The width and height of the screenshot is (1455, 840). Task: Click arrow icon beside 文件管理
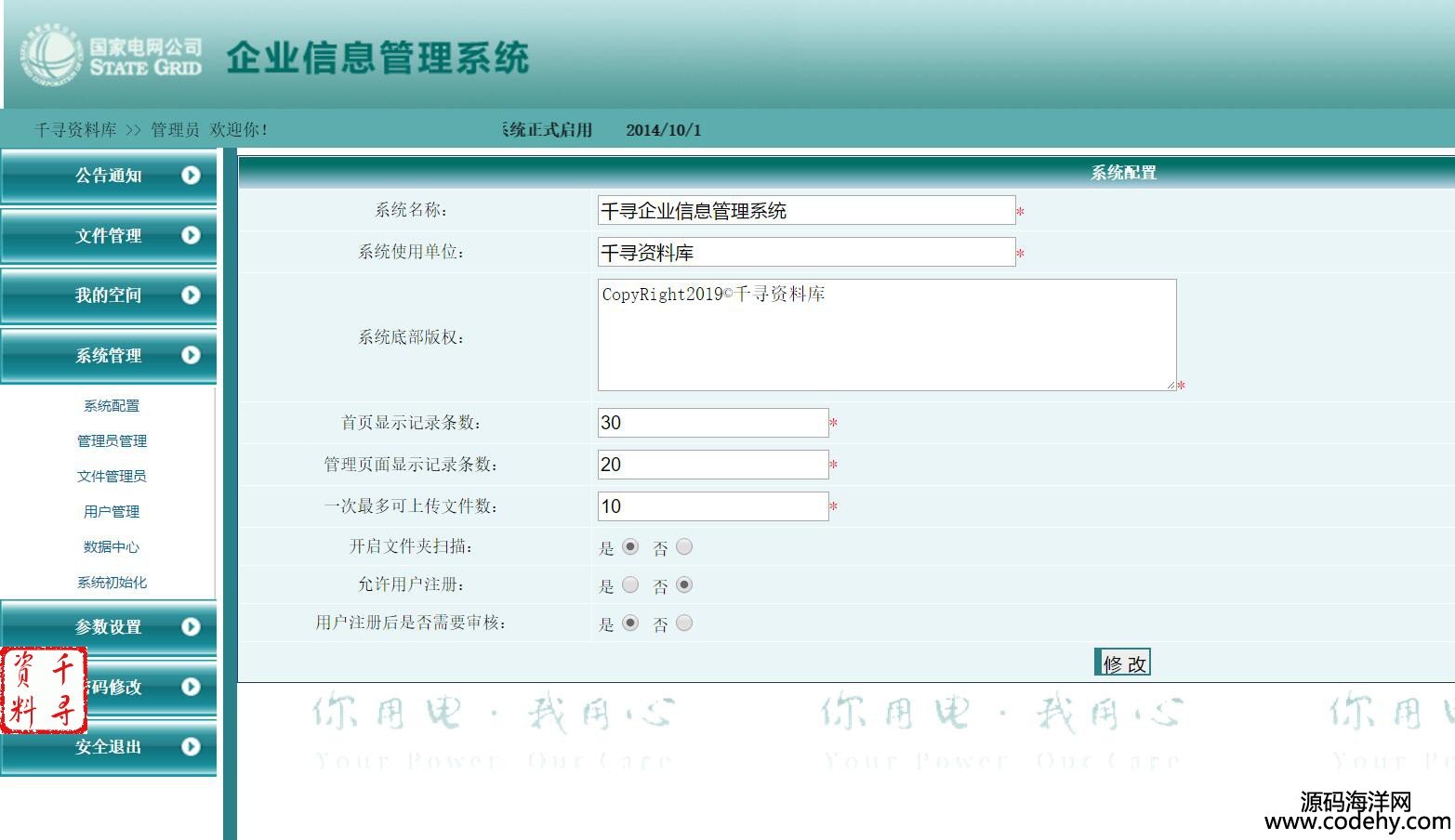(x=191, y=235)
